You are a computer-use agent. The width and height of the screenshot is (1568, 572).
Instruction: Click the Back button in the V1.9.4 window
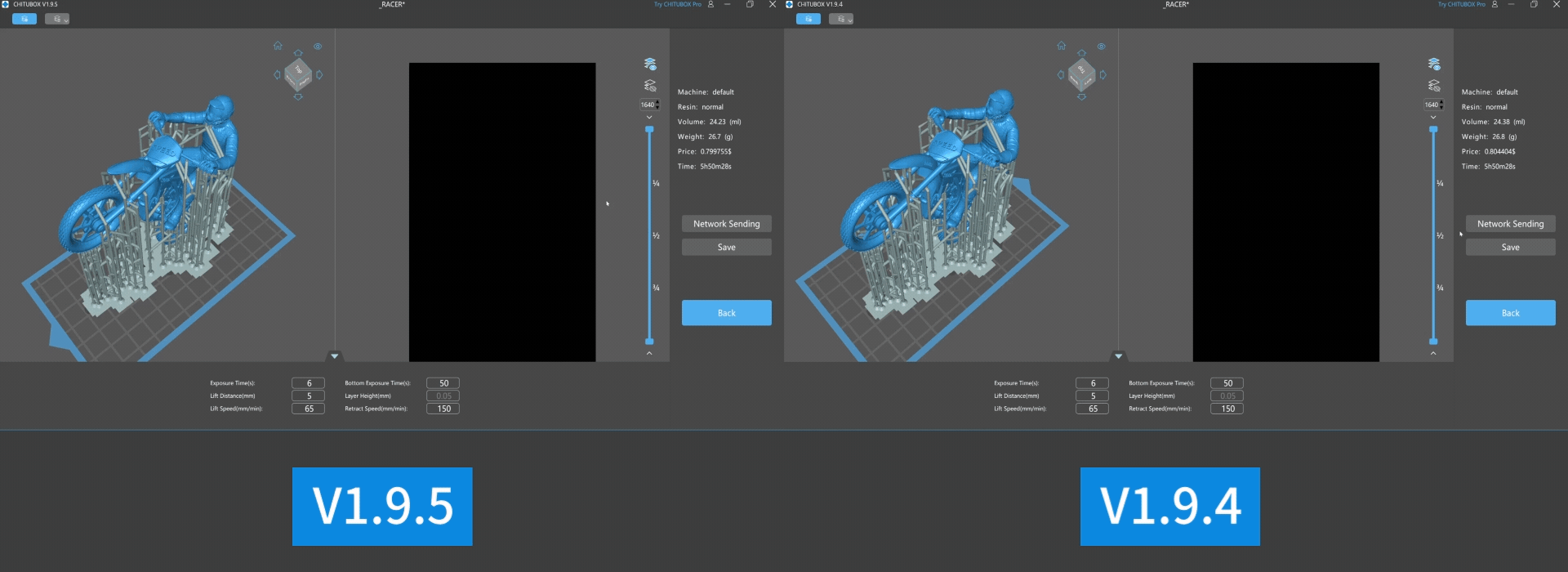[1511, 313]
